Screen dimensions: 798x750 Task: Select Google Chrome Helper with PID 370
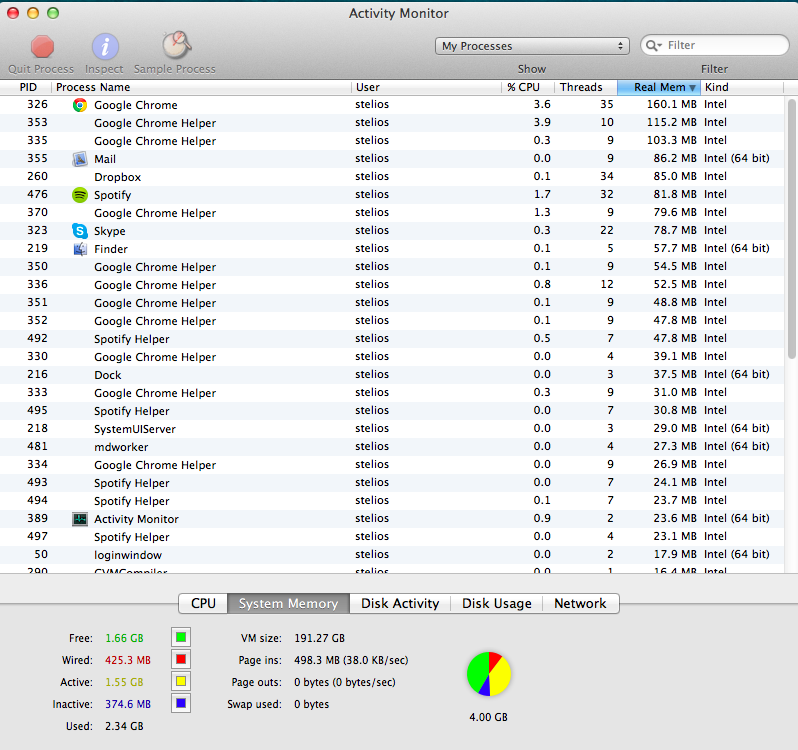[x=392, y=213]
